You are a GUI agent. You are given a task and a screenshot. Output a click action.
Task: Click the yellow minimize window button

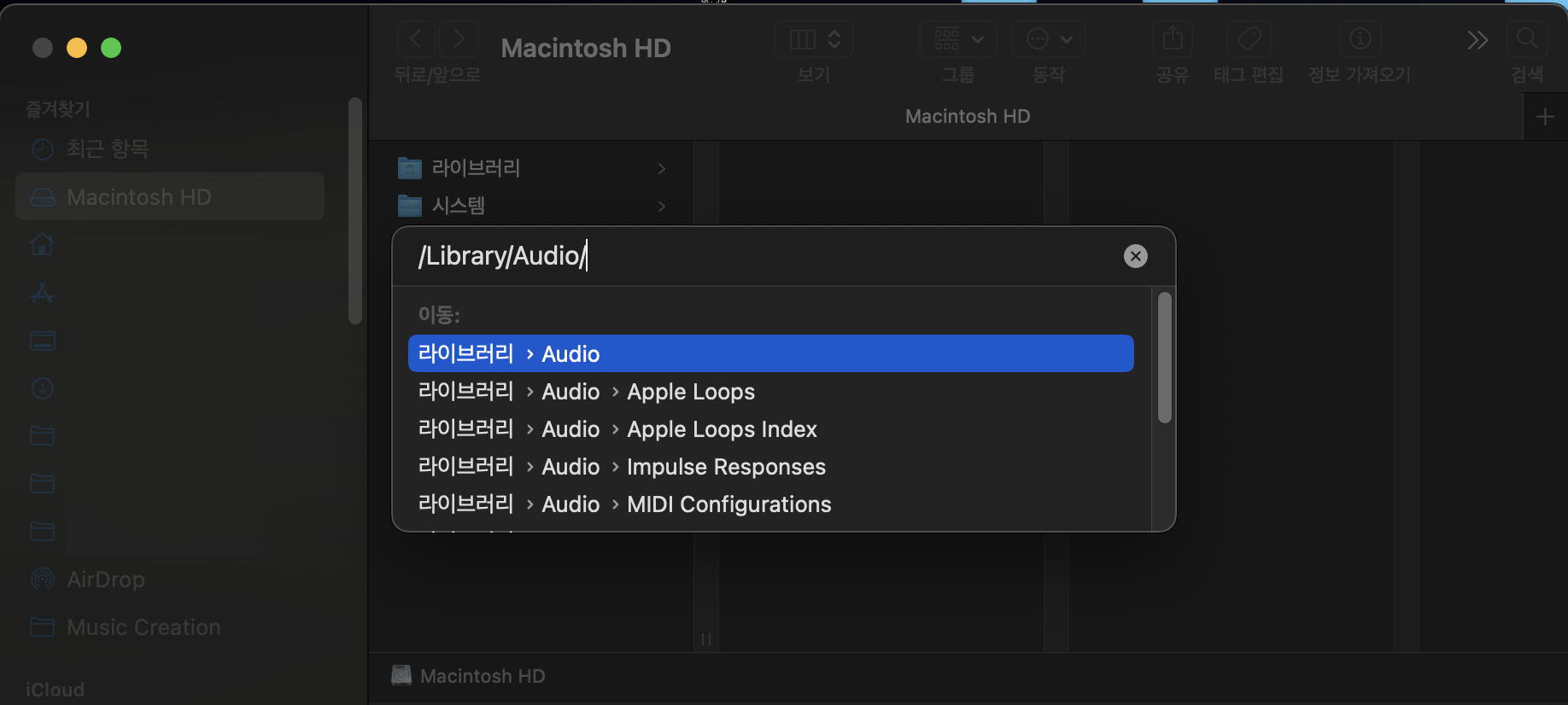(77, 48)
